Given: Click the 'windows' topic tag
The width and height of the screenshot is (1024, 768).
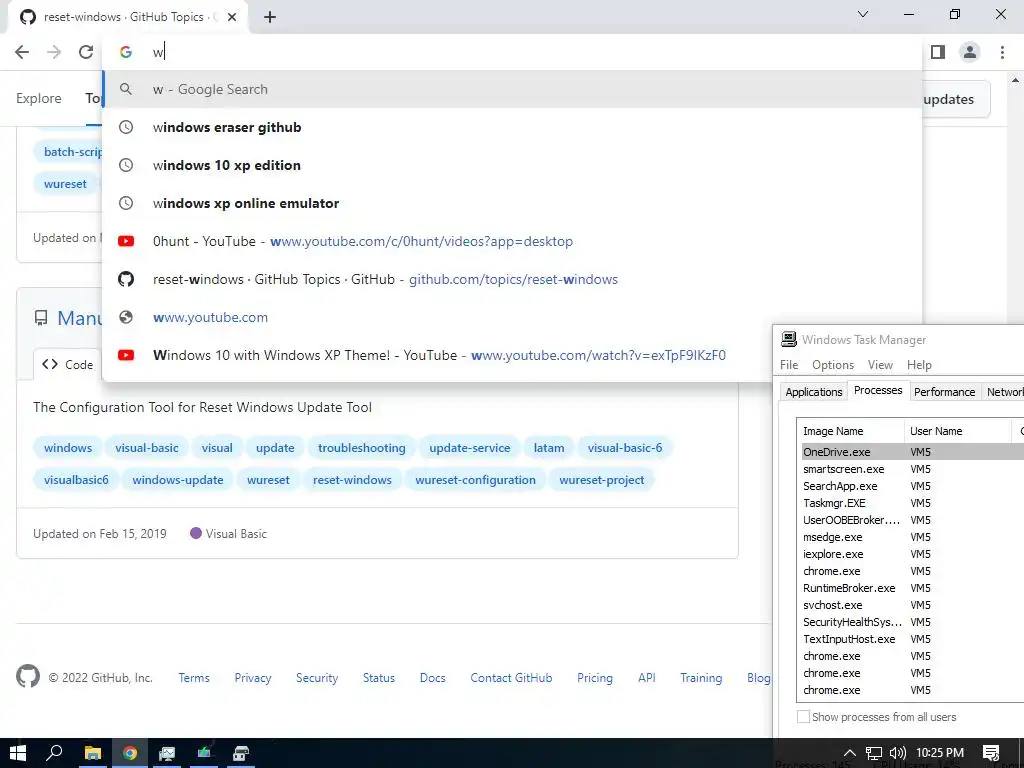Looking at the screenshot, I should point(68,448).
